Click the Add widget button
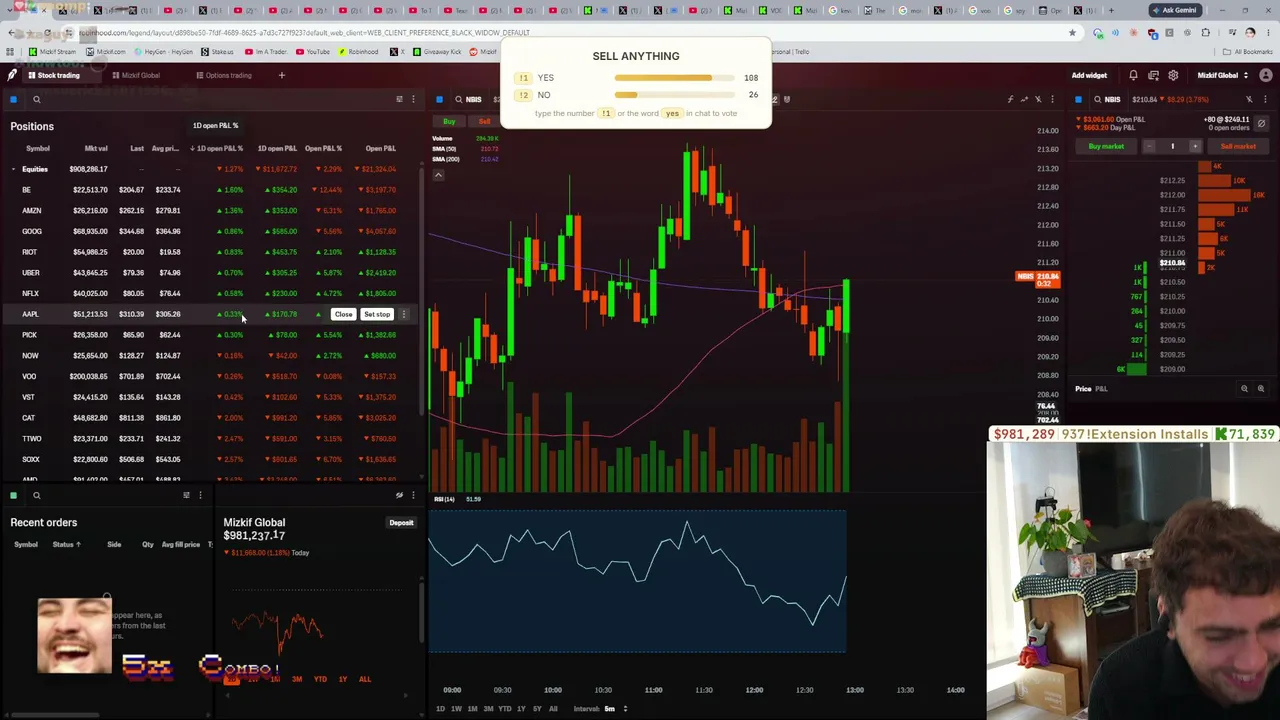 coord(1089,75)
